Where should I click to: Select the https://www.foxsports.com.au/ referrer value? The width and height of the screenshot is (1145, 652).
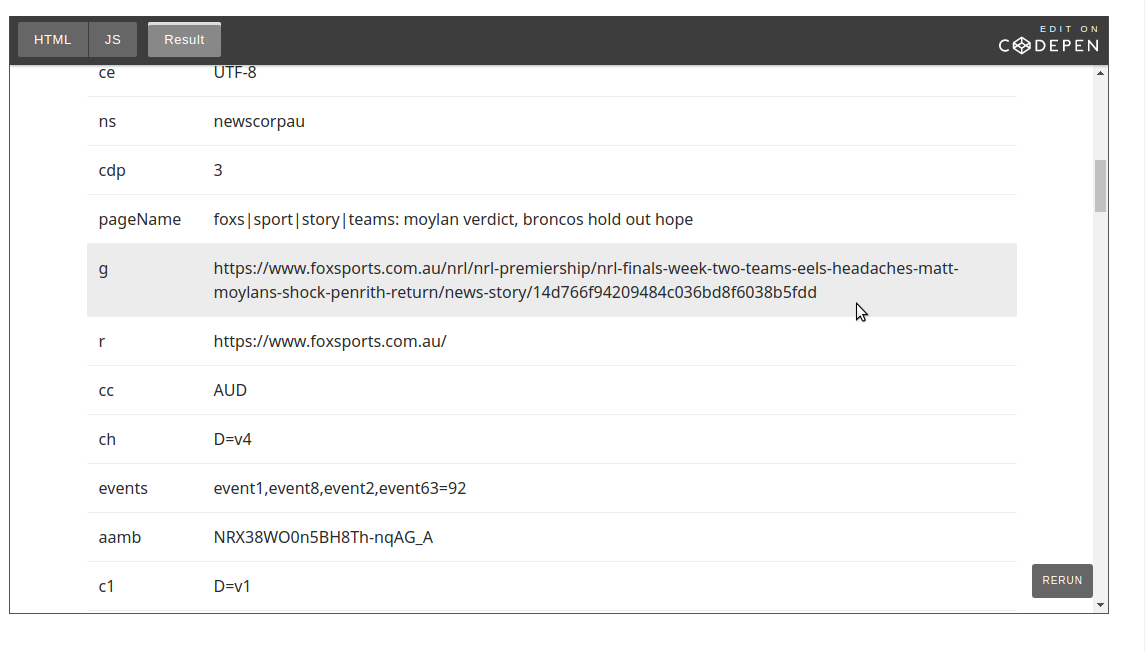point(330,341)
